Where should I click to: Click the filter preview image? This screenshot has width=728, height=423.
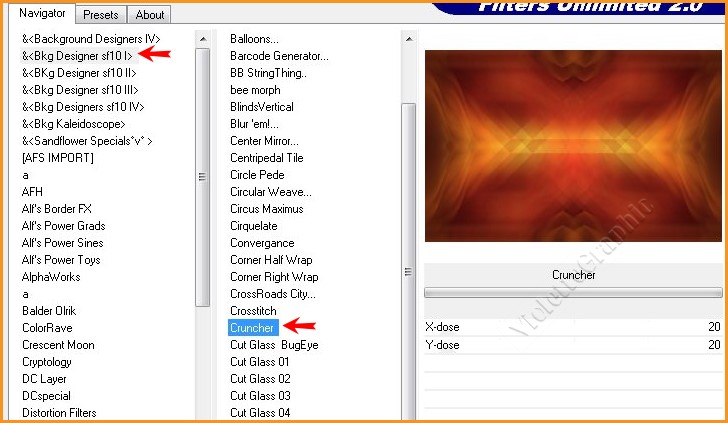click(573, 146)
